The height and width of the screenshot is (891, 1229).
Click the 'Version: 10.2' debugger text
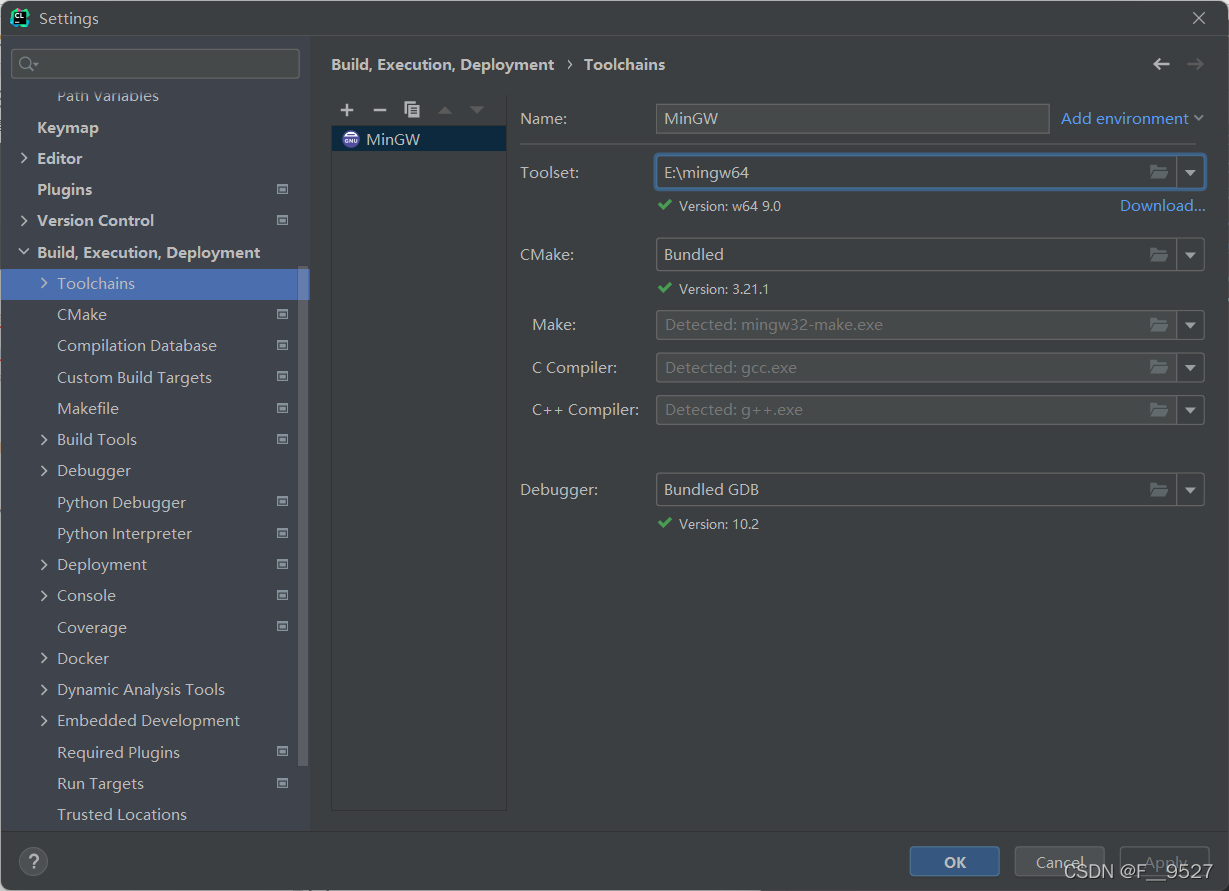pyautogui.click(x=719, y=524)
